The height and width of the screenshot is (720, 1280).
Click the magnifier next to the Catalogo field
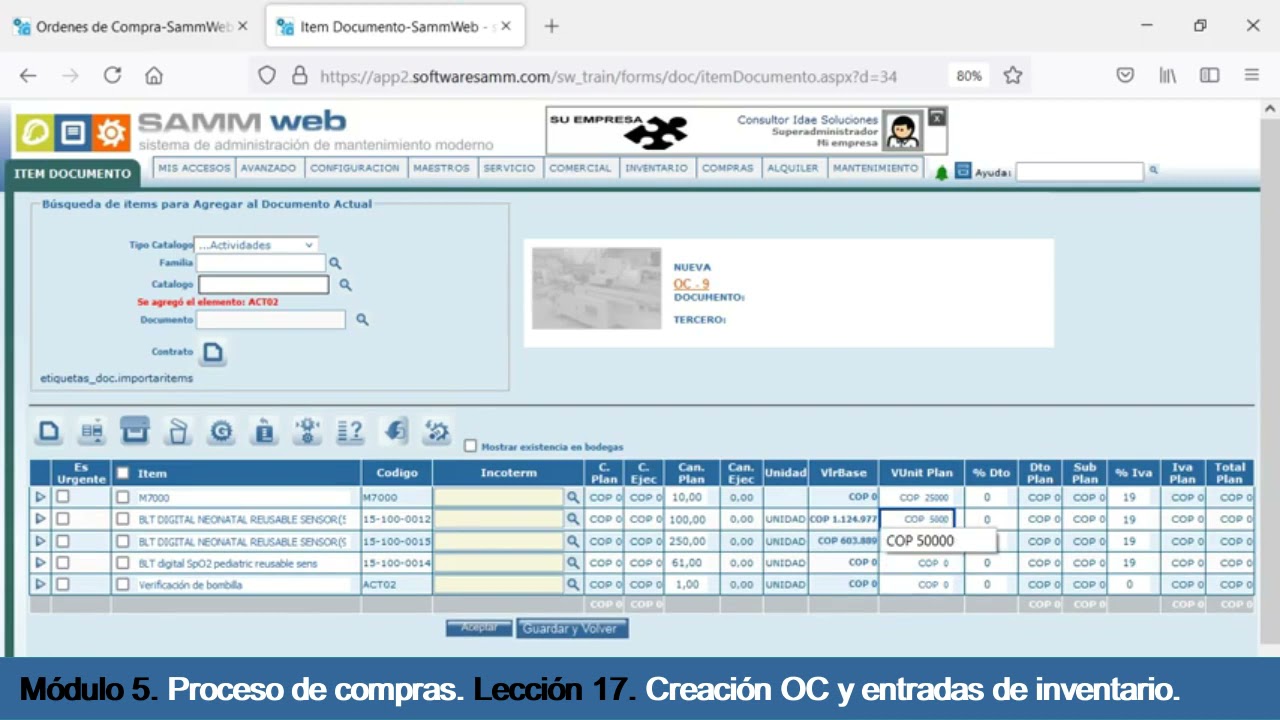coord(346,285)
